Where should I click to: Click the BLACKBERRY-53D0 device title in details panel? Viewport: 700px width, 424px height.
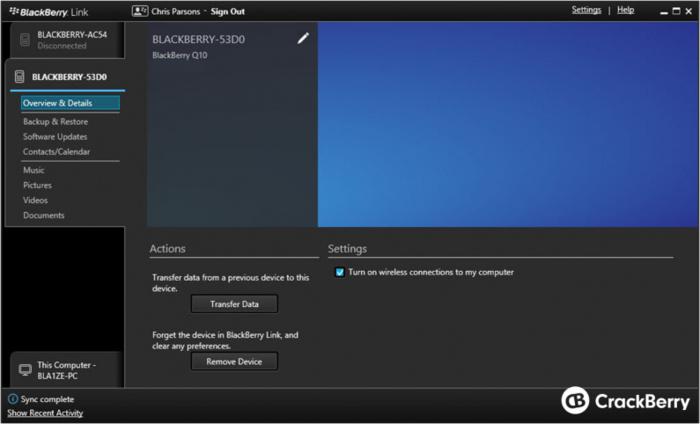coord(199,39)
